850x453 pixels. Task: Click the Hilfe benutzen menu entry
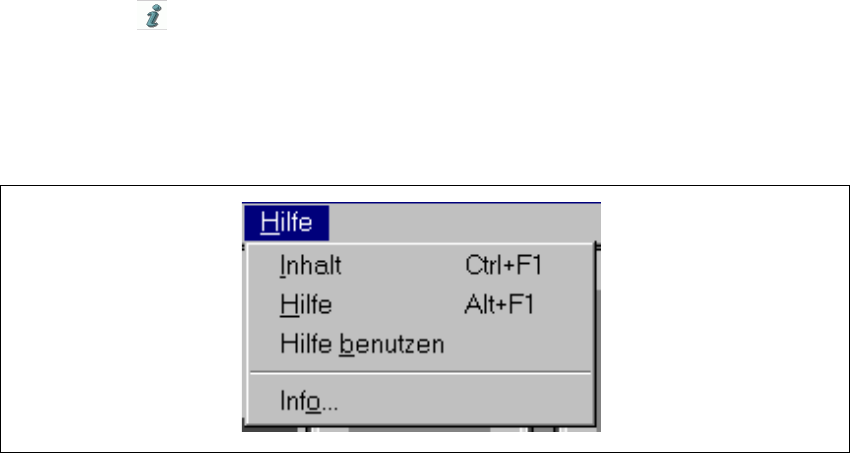point(362,344)
